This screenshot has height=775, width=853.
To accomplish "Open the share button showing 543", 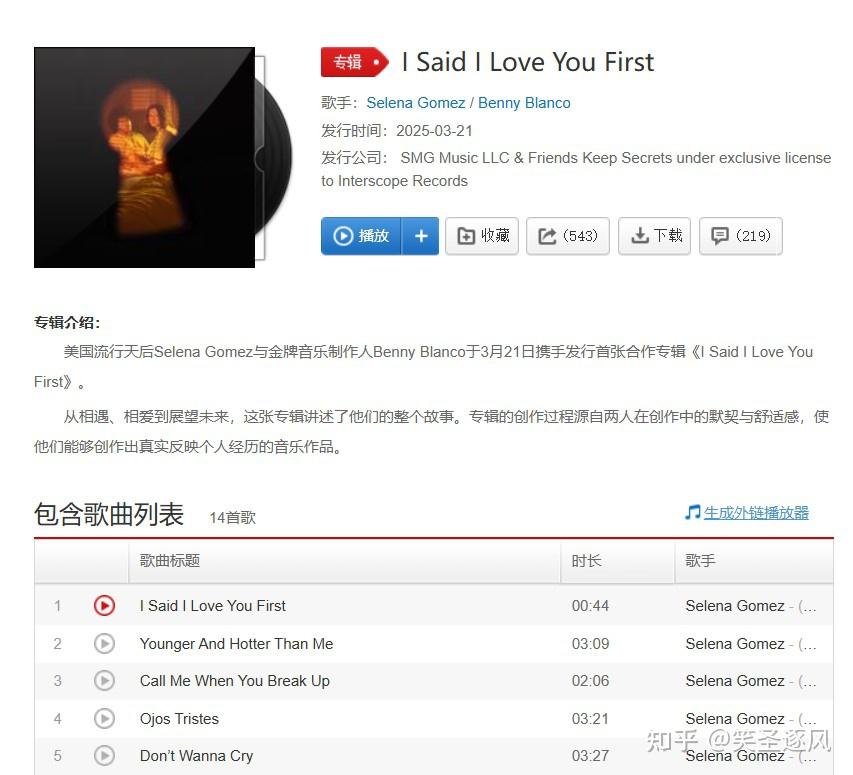I will (567, 236).
